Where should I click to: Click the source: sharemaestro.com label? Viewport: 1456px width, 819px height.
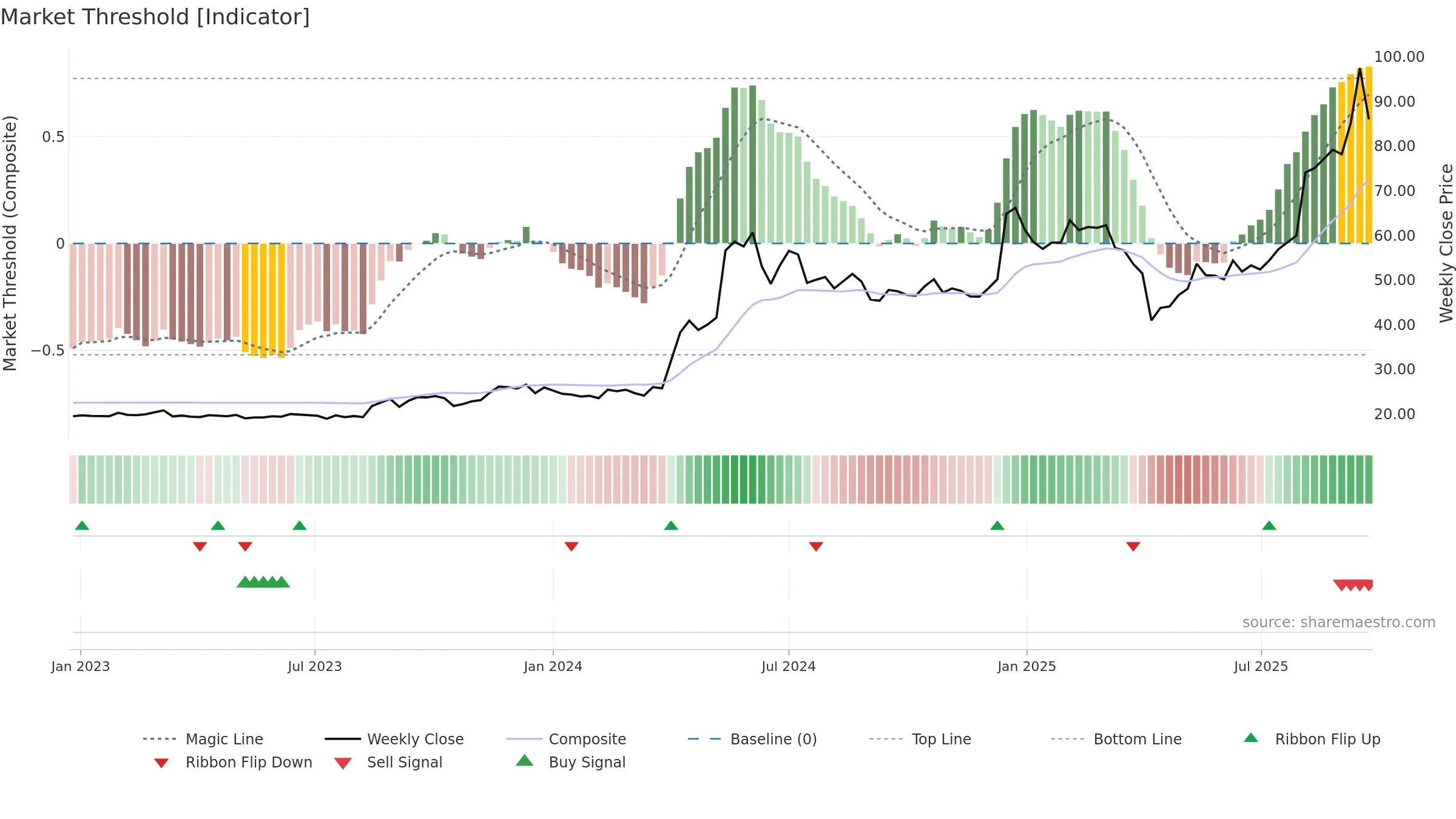[x=1339, y=622]
